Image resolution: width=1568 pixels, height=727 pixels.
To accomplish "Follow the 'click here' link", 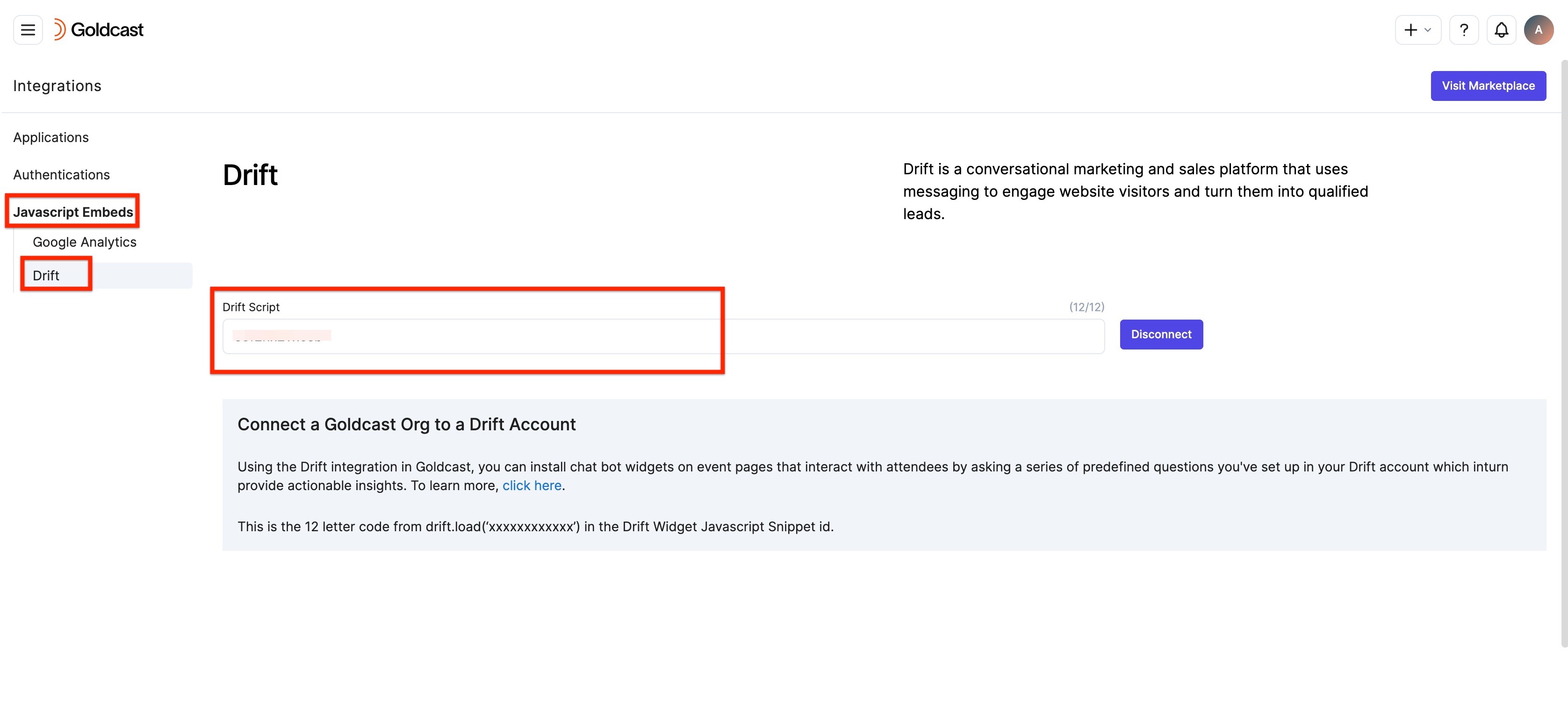I will [532, 485].
